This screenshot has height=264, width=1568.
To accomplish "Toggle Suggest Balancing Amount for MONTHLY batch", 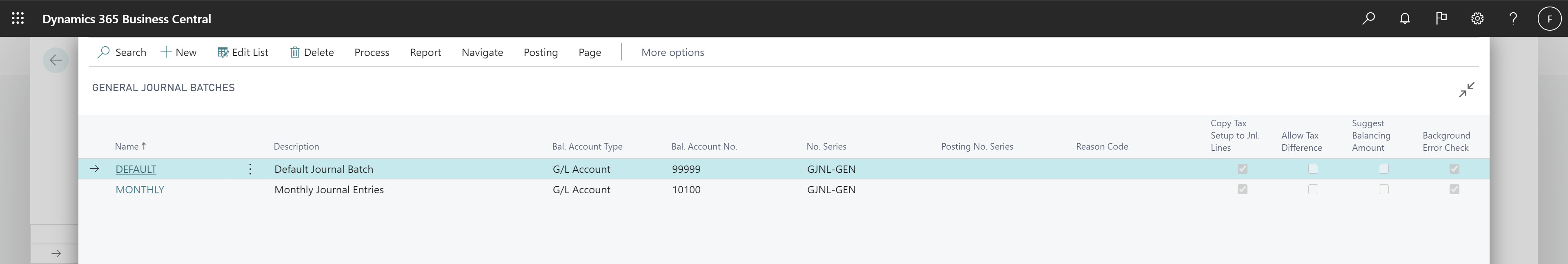I will [1383, 190].
